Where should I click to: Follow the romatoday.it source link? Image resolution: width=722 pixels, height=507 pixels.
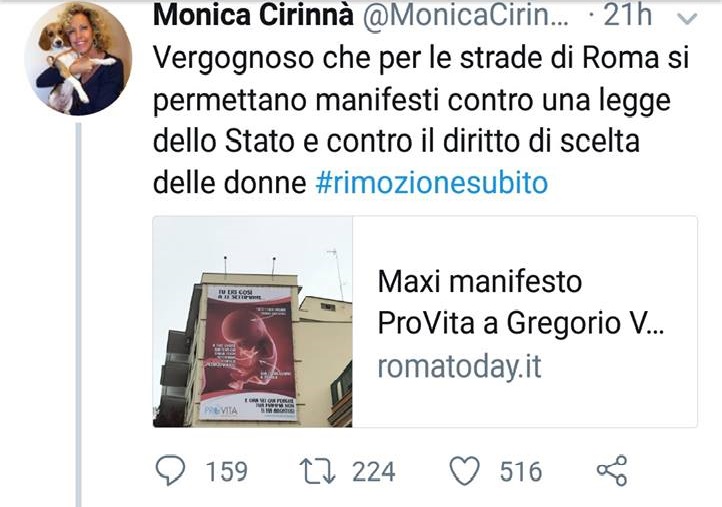[x=459, y=366]
